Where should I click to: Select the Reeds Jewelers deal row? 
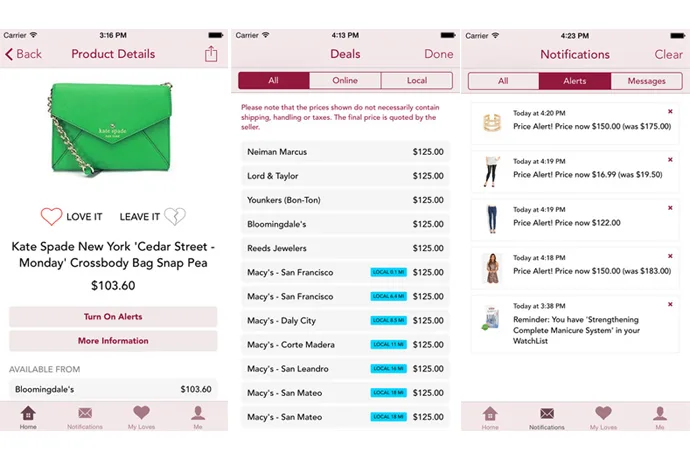tap(345, 248)
